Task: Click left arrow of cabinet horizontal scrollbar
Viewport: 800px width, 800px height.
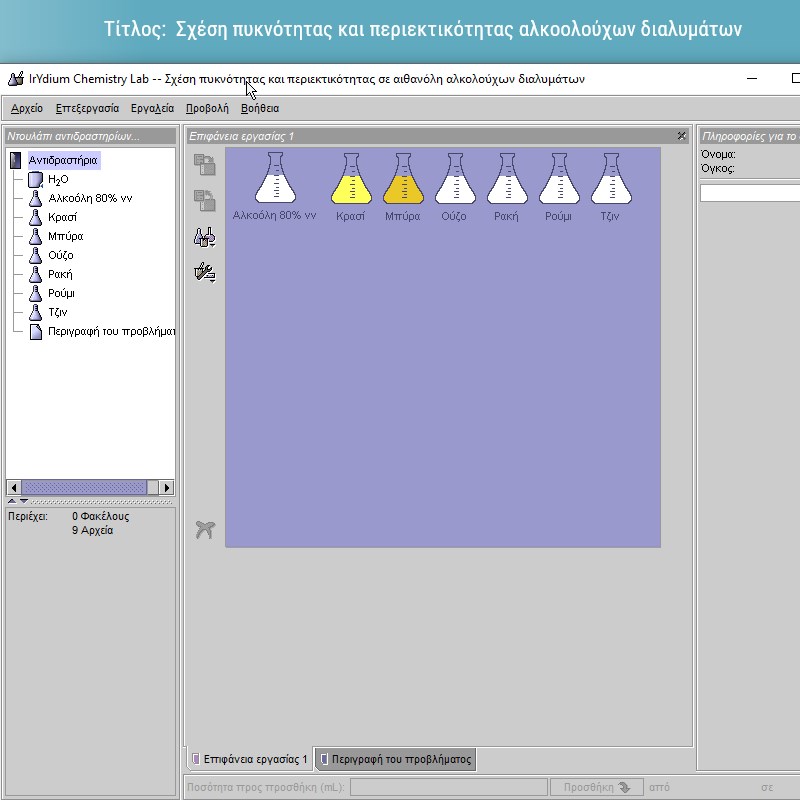Action: 14,487
